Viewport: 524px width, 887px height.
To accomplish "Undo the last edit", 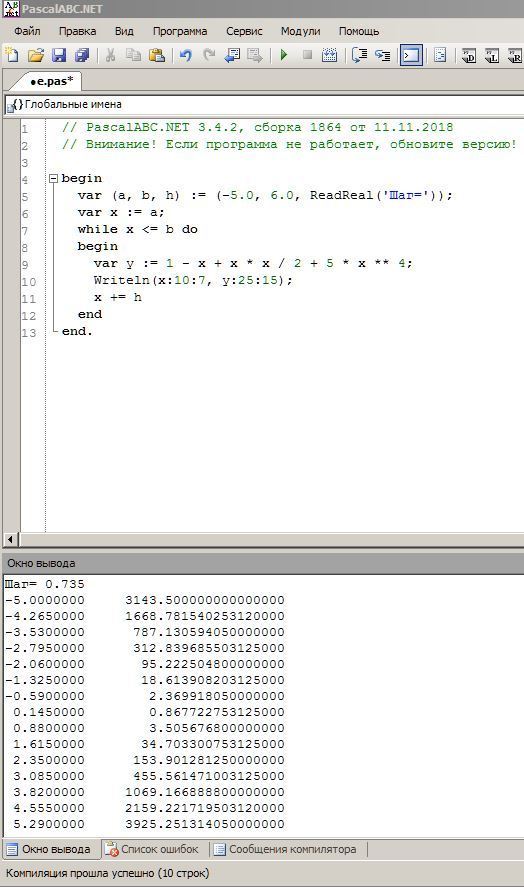I will click(x=185, y=55).
